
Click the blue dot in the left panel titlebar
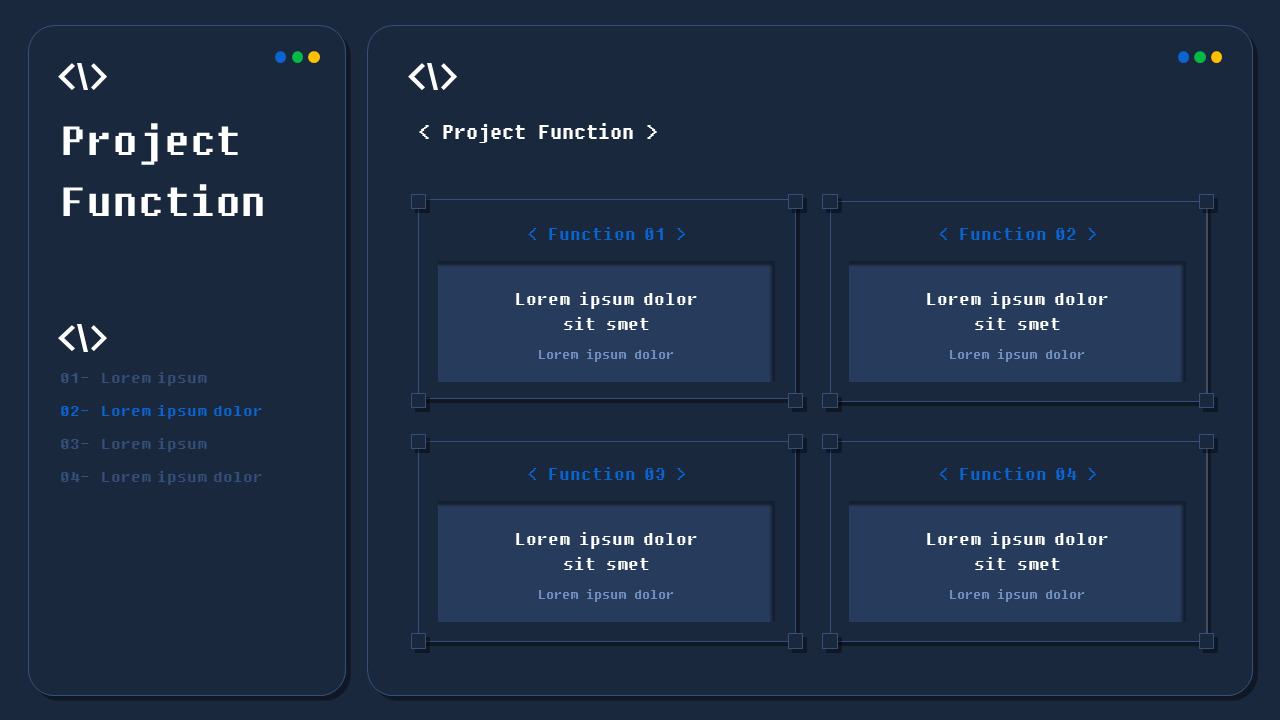tap(281, 57)
